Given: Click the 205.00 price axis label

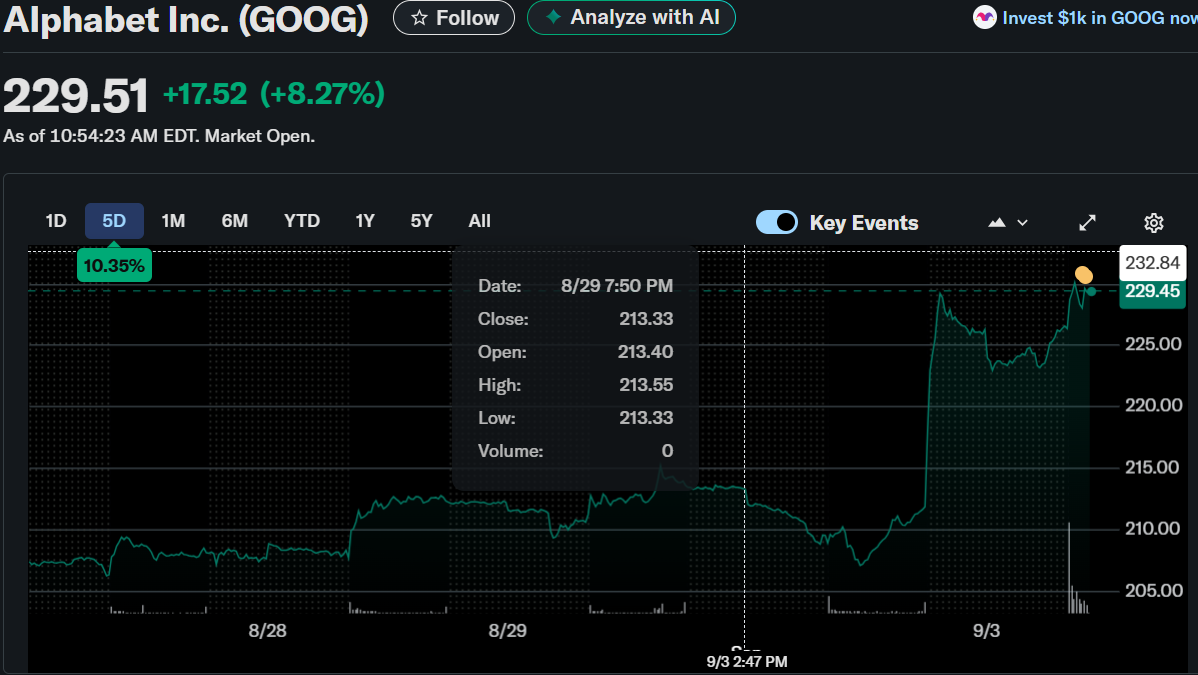Looking at the screenshot, I should click(x=1153, y=590).
